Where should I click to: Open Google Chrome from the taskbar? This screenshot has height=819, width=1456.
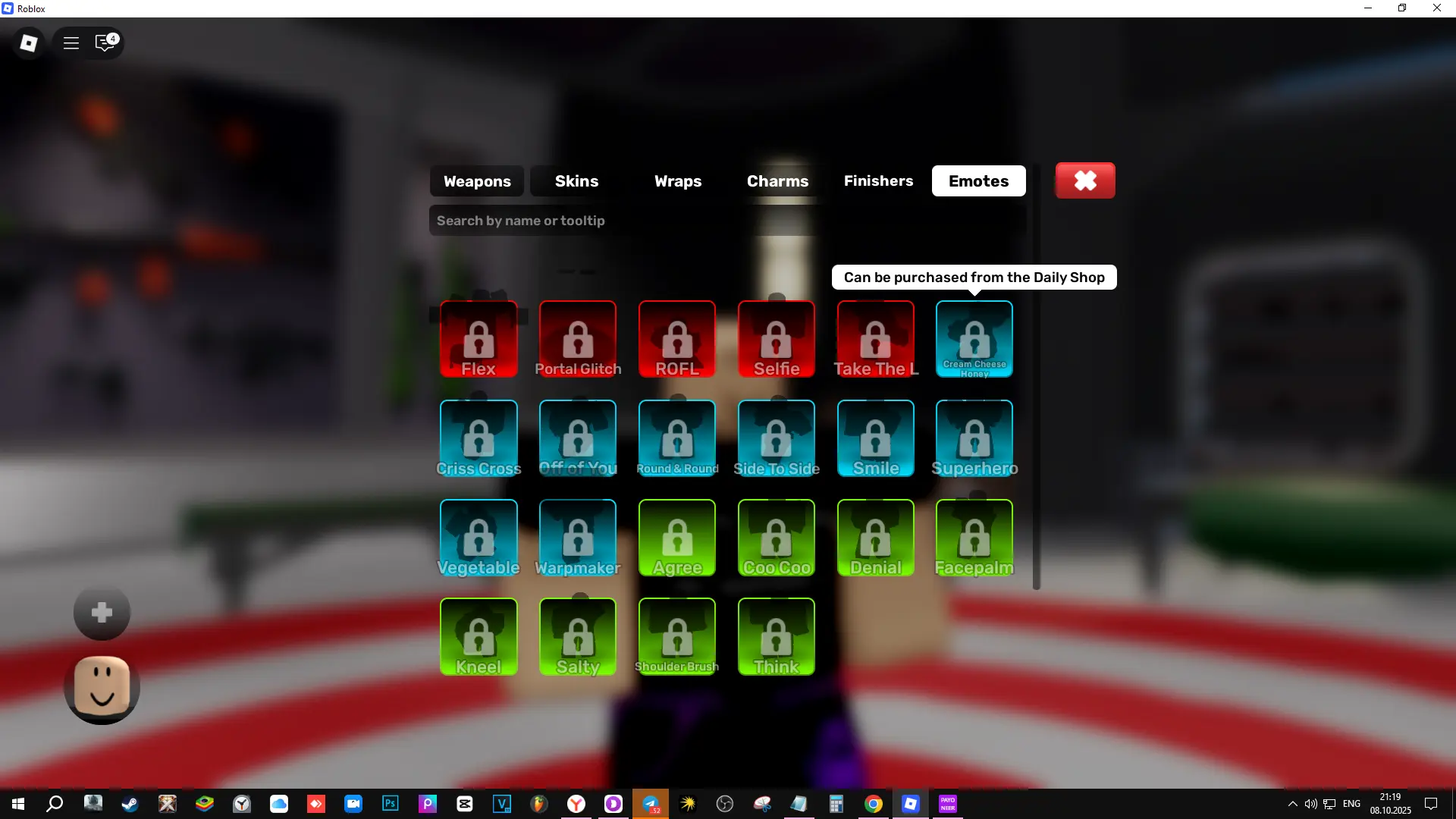click(874, 804)
